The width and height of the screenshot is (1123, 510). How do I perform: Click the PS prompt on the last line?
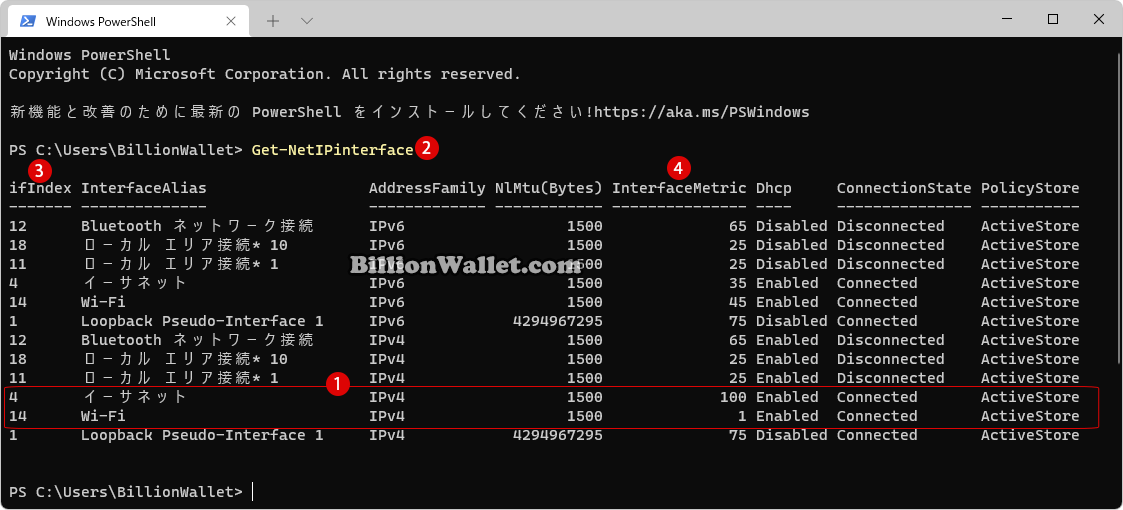pyautogui.click(x=126, y=492)
